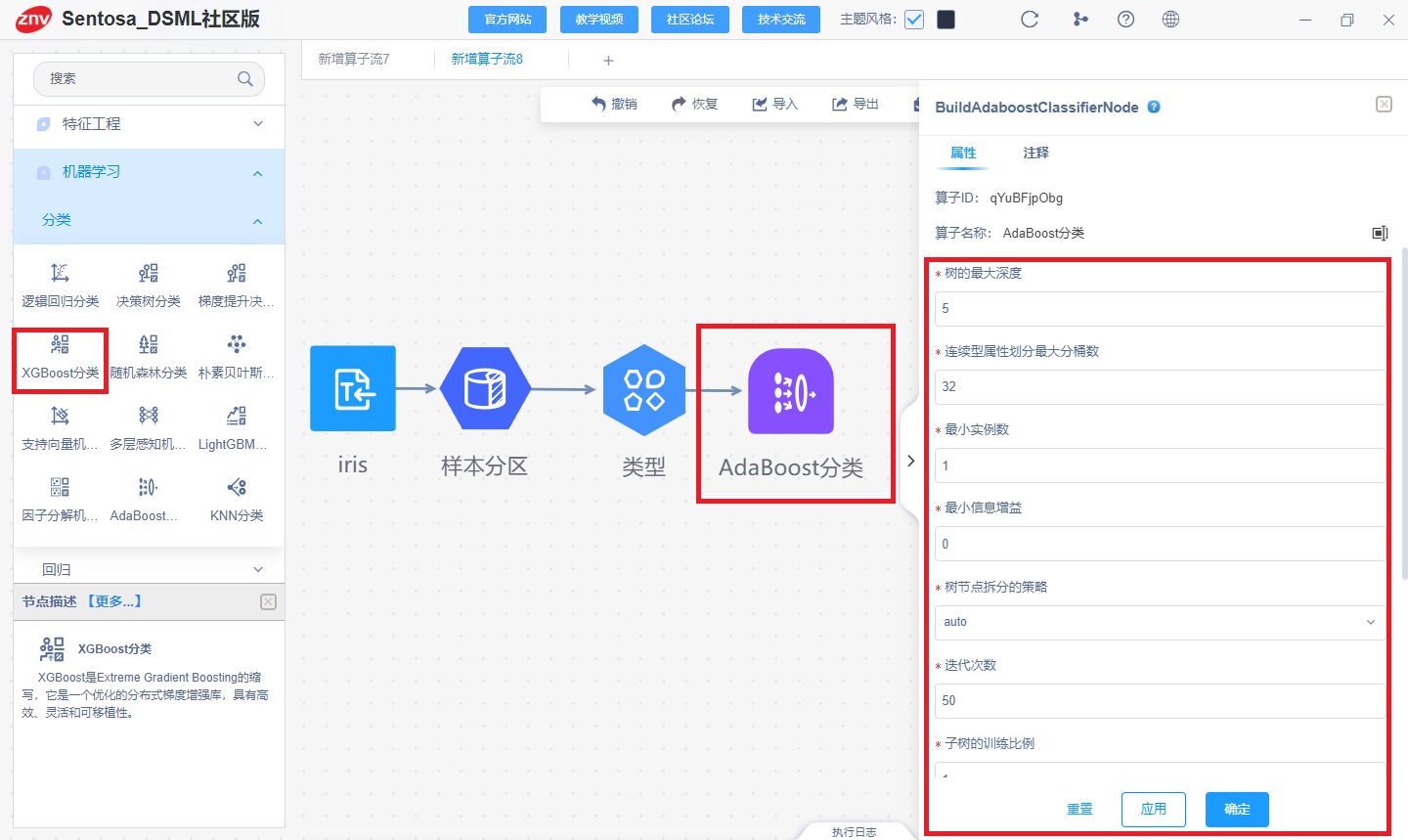Screen dimensions: 1408x840
Task: Click the search magnifier icon
Action: [245, 78]
